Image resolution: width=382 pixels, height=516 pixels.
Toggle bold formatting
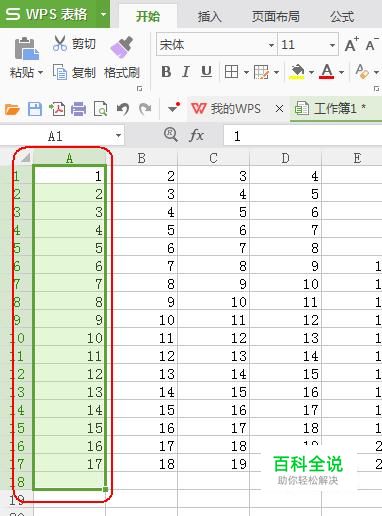[x=166, y=72]
